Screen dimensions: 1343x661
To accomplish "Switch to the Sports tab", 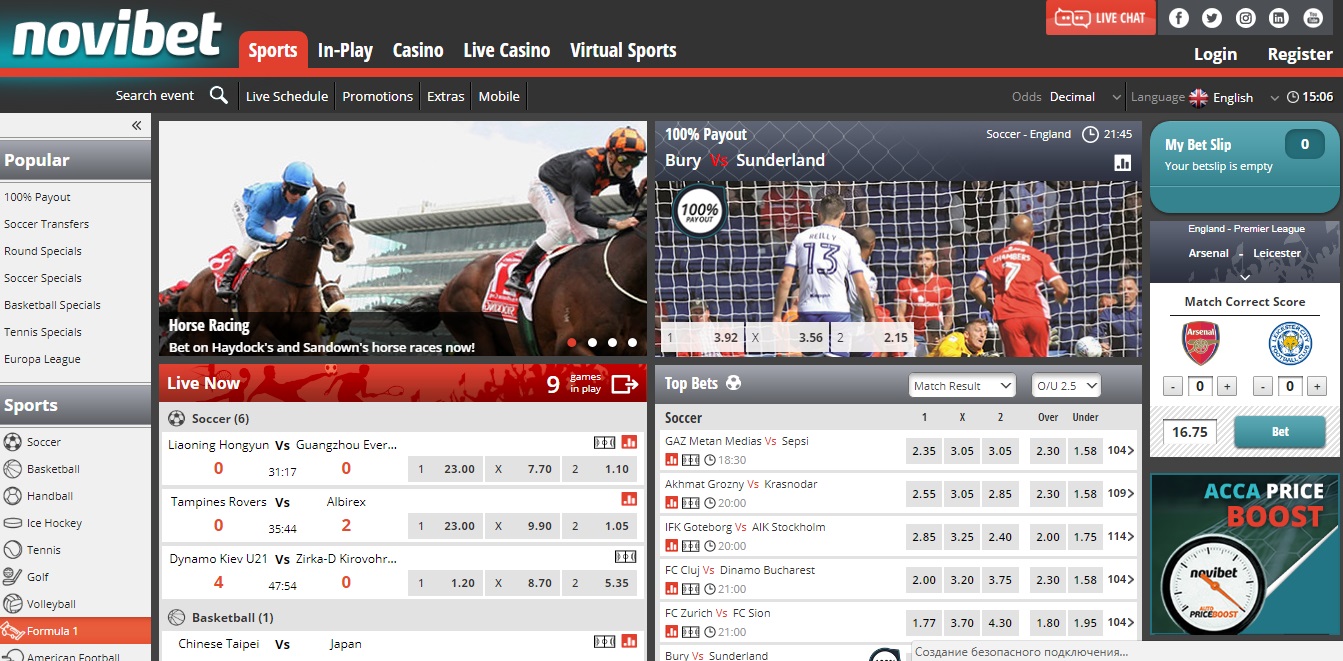I will pyautogui.click(x=273, y=50).
